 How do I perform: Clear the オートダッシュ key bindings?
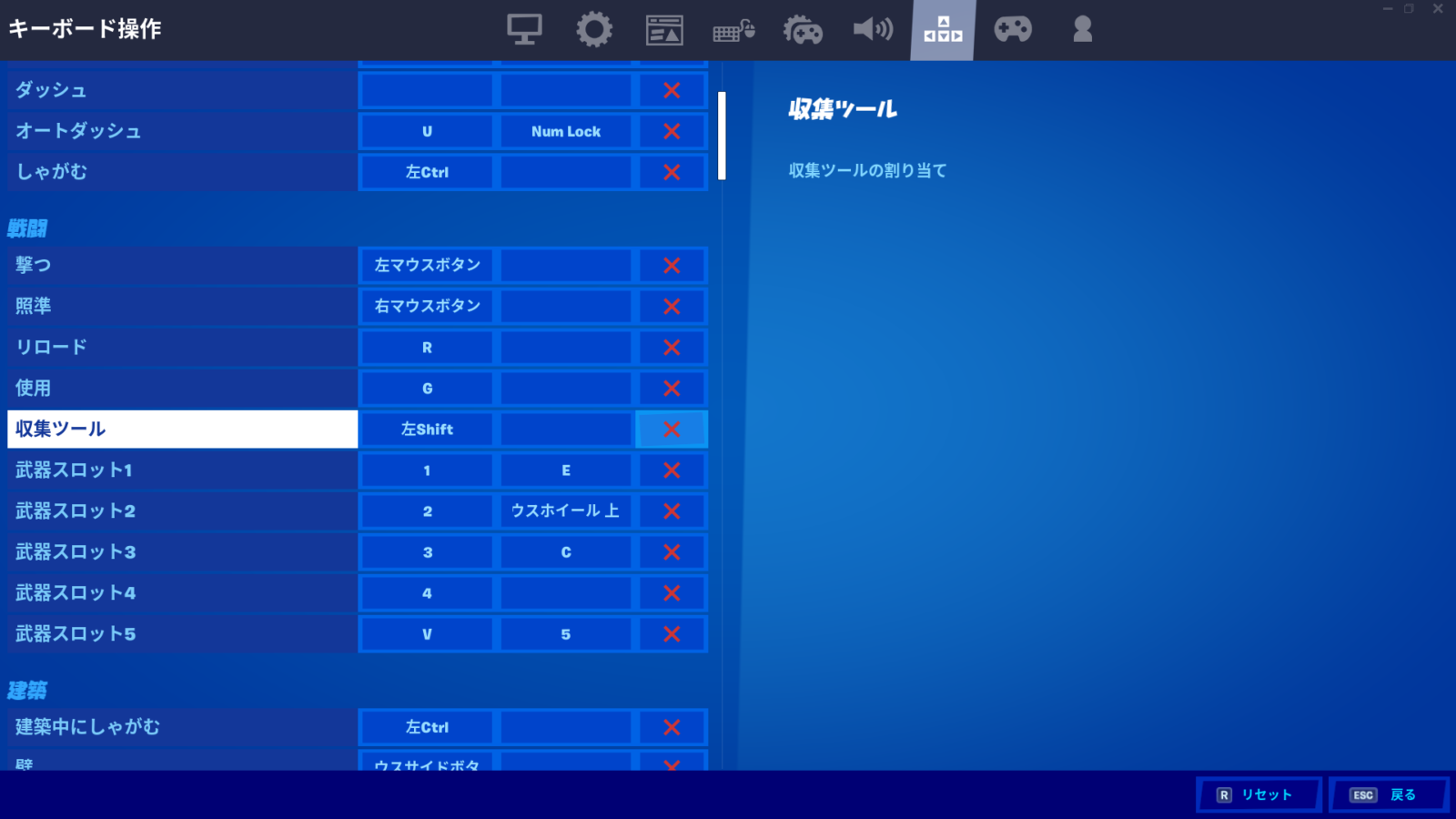tap(672, 131)
